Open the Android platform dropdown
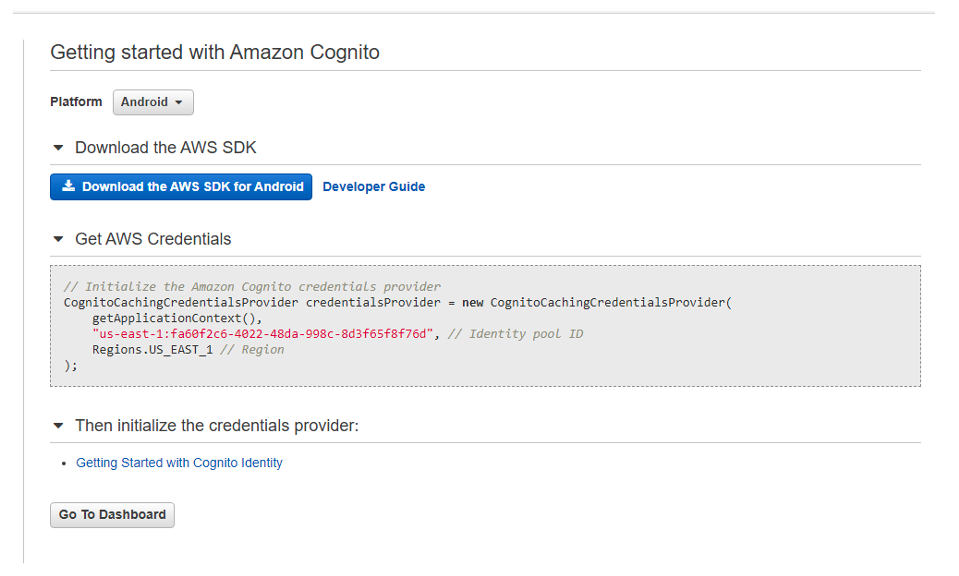The image size is (959, 576). 152,102
